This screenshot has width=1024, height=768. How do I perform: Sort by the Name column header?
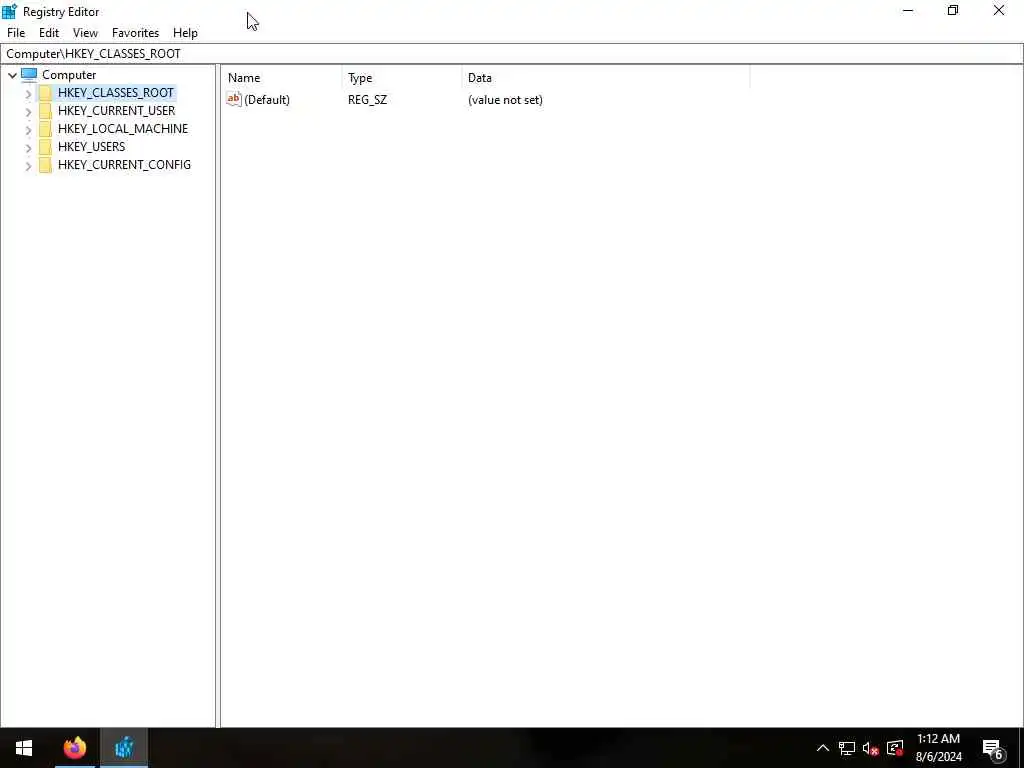281,78
